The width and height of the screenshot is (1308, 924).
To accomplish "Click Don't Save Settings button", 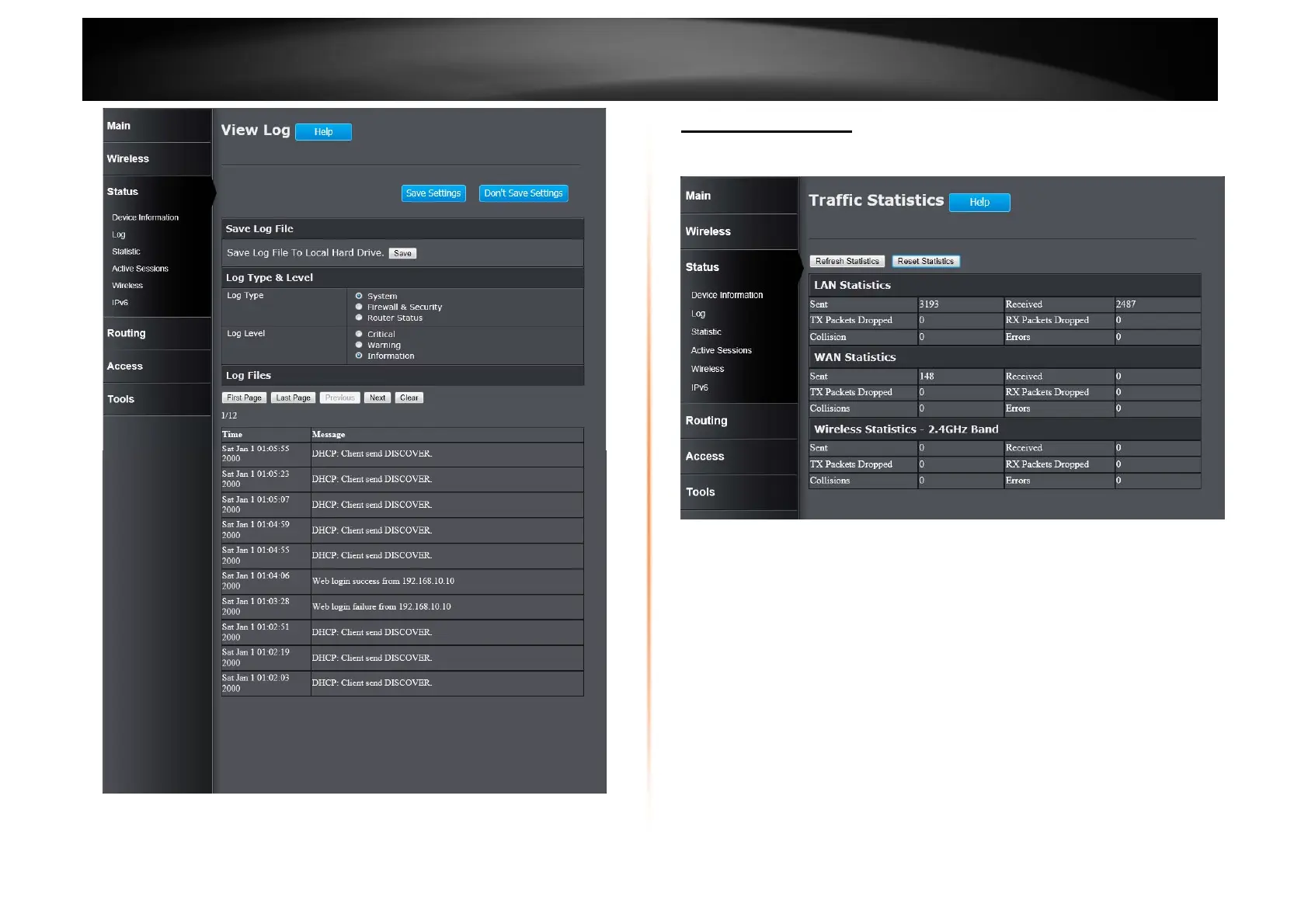I will pyautogui.click(x=524, y=193).
